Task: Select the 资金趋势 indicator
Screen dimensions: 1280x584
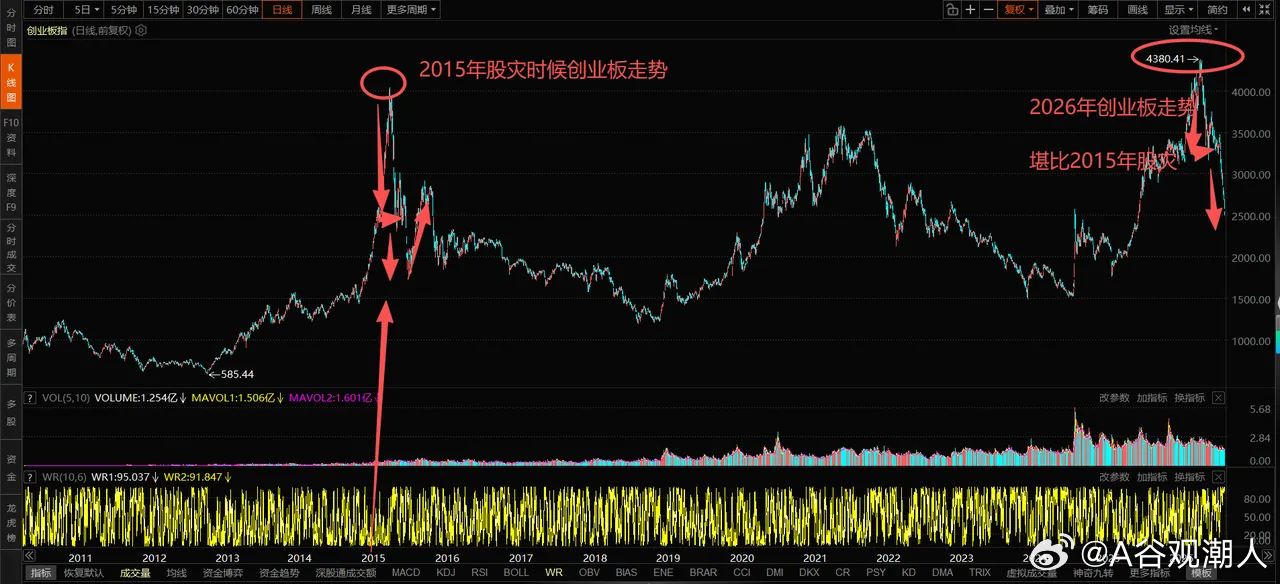Action: [279, 573]
